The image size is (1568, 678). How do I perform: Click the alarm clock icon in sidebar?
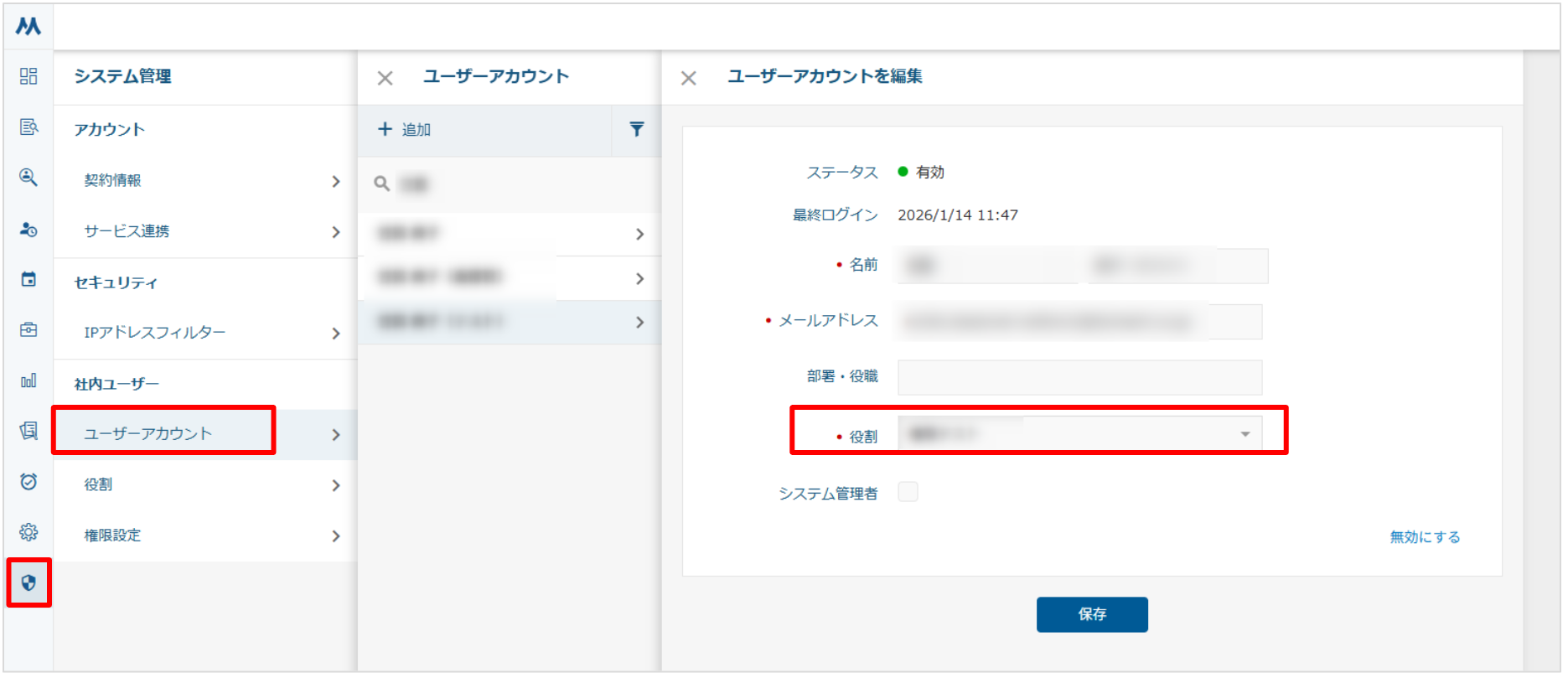click(28, 481)
